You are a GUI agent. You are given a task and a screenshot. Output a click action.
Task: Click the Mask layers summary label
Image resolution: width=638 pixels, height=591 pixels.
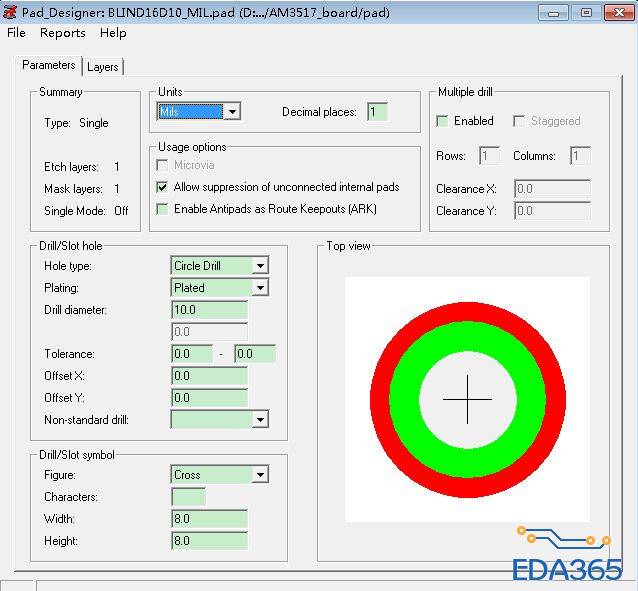pos(73,189)
